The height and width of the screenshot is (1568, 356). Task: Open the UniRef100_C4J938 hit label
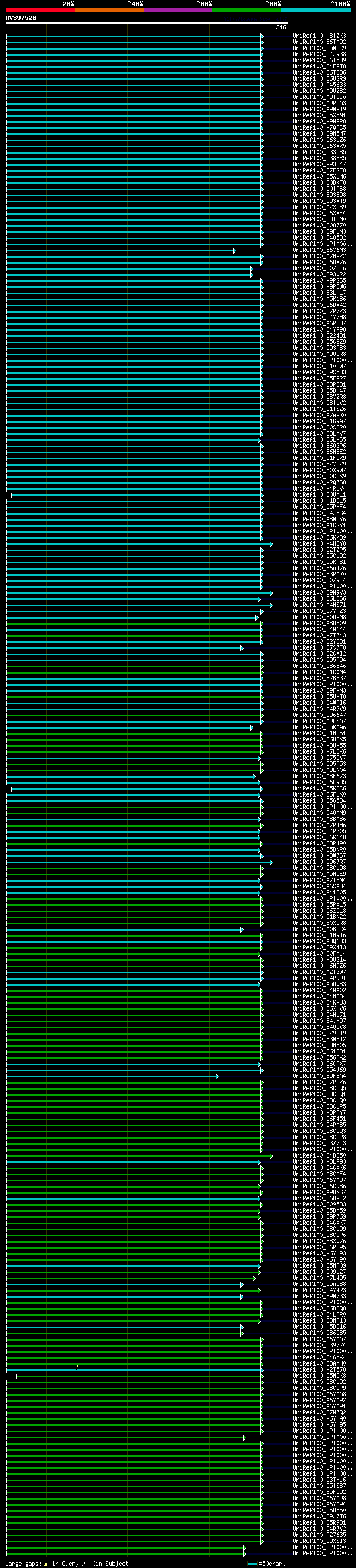tap(319, 54)
